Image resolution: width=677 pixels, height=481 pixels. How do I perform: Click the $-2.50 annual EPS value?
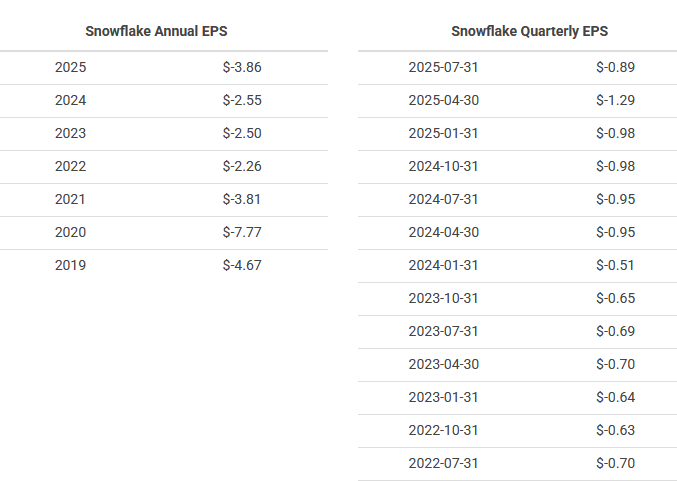[x=242, y=134]
